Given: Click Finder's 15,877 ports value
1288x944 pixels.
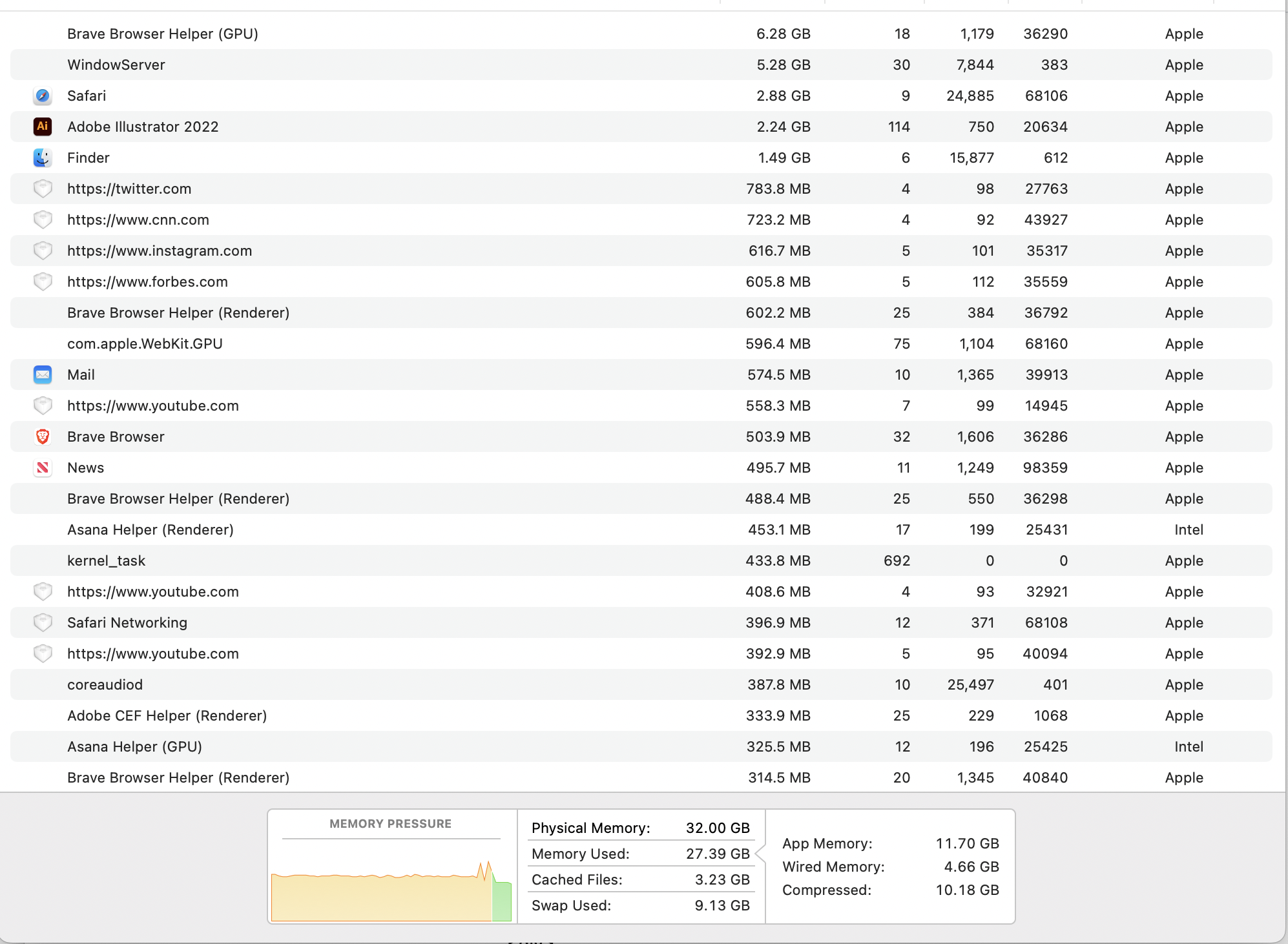Looking at the screenshot, I should coord(971,158).
